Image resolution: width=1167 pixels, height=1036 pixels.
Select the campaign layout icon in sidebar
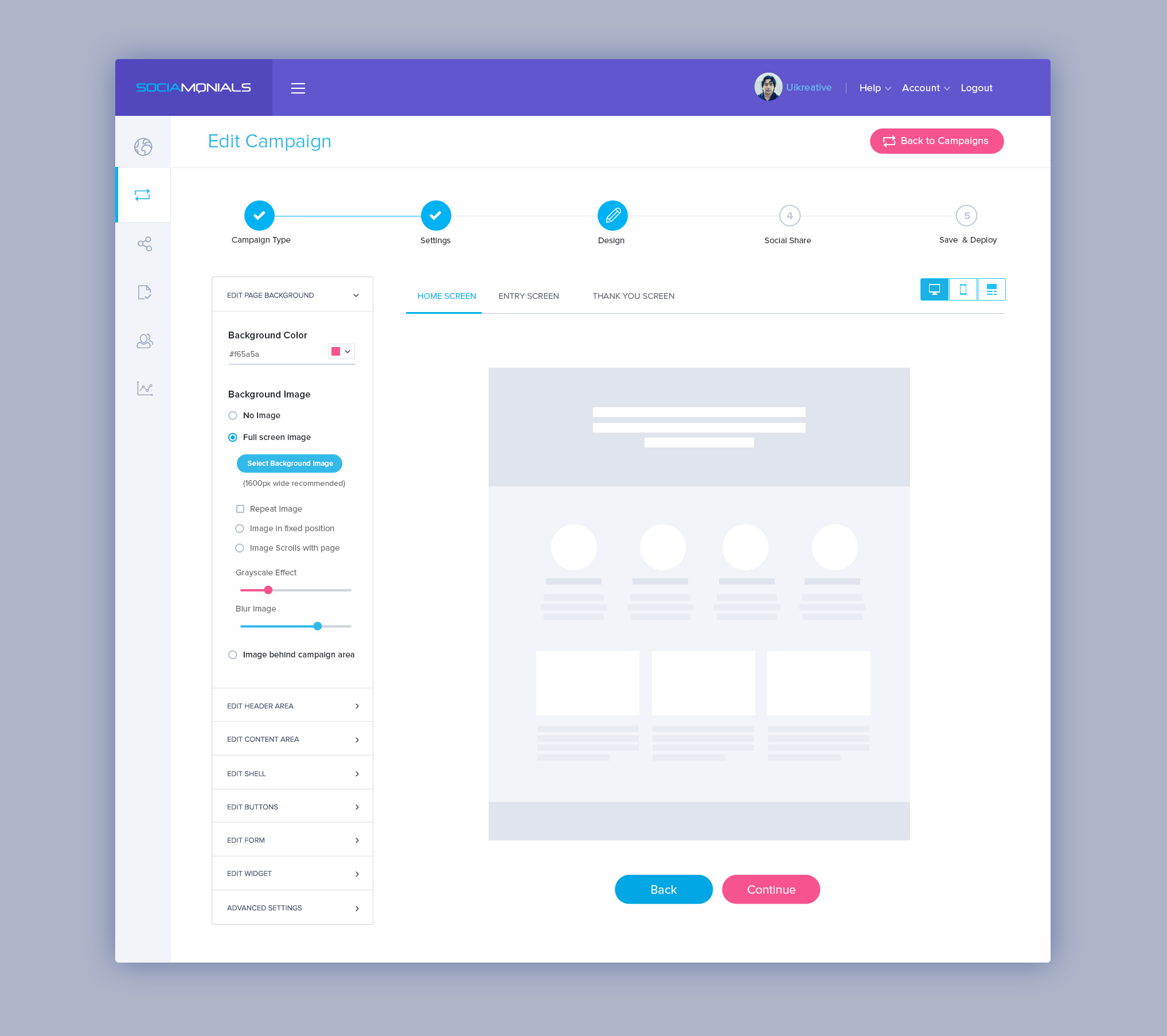144,194
